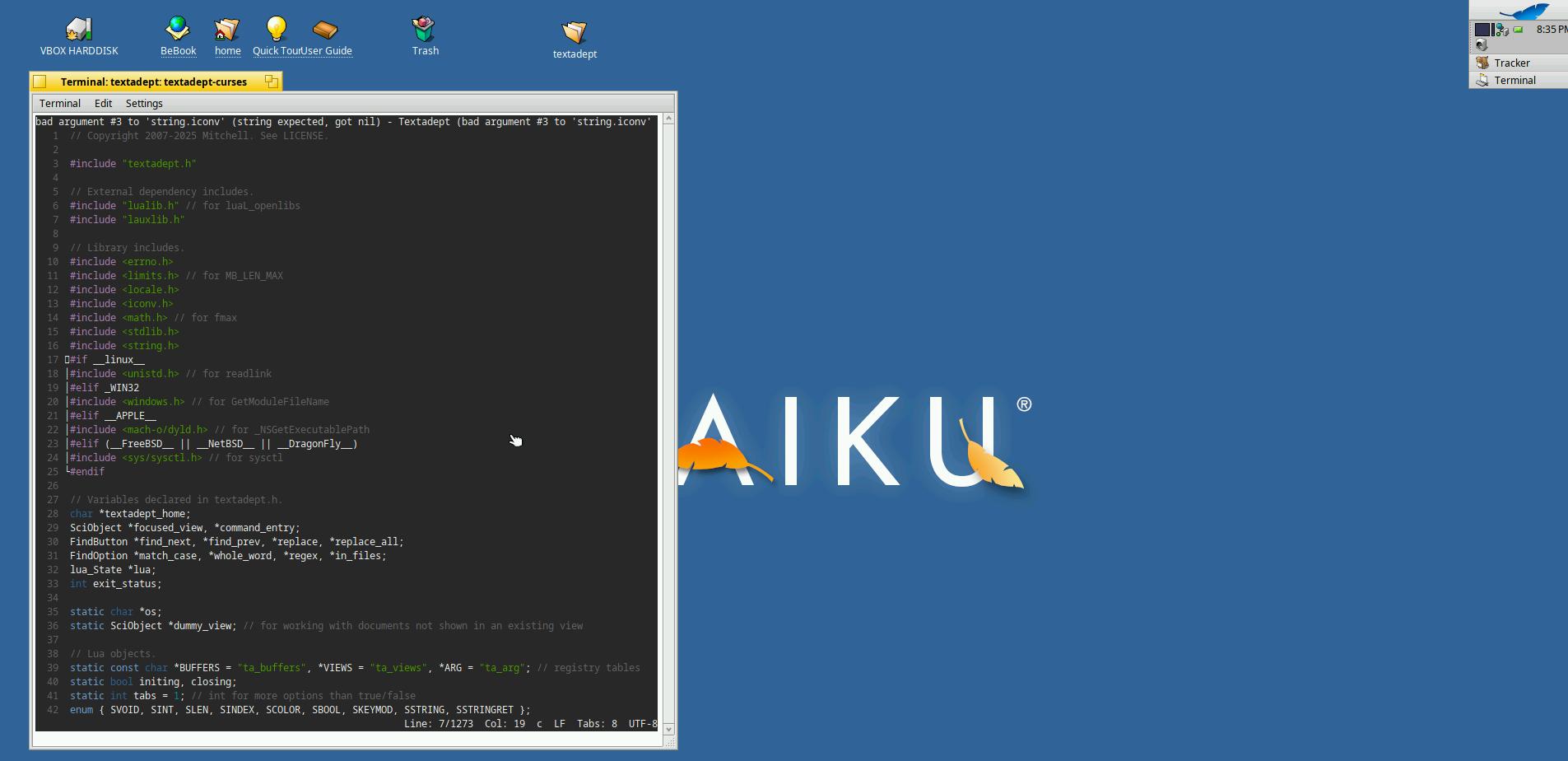Click the Haiku leaf Deskbar menu

(1523, 11)
